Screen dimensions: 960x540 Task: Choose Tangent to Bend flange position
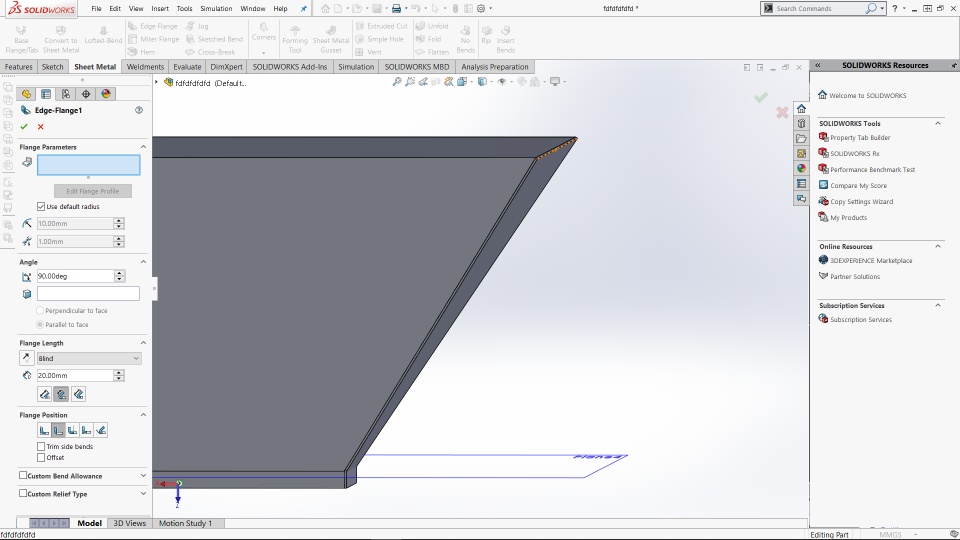(101, 430)
